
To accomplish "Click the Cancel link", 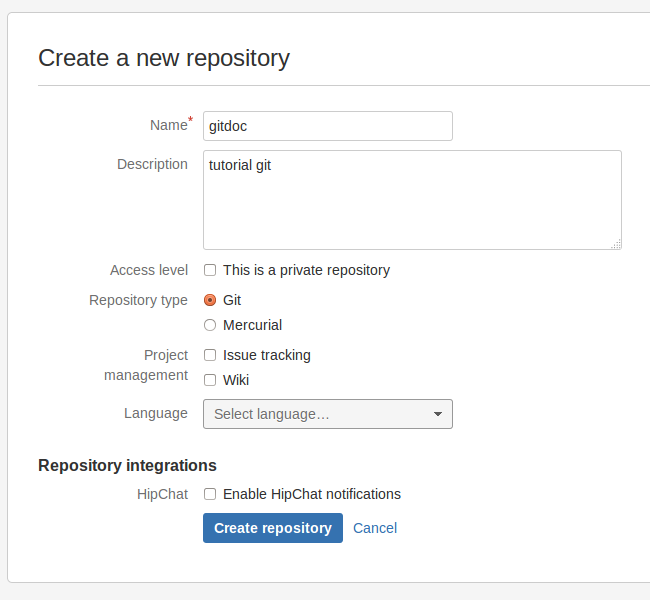I will click(x=375, y=528).
